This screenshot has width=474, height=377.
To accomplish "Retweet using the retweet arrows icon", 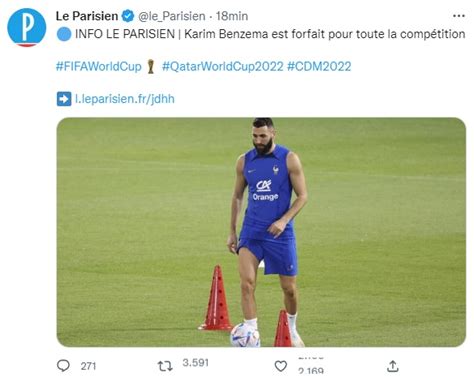I will 165,366.
